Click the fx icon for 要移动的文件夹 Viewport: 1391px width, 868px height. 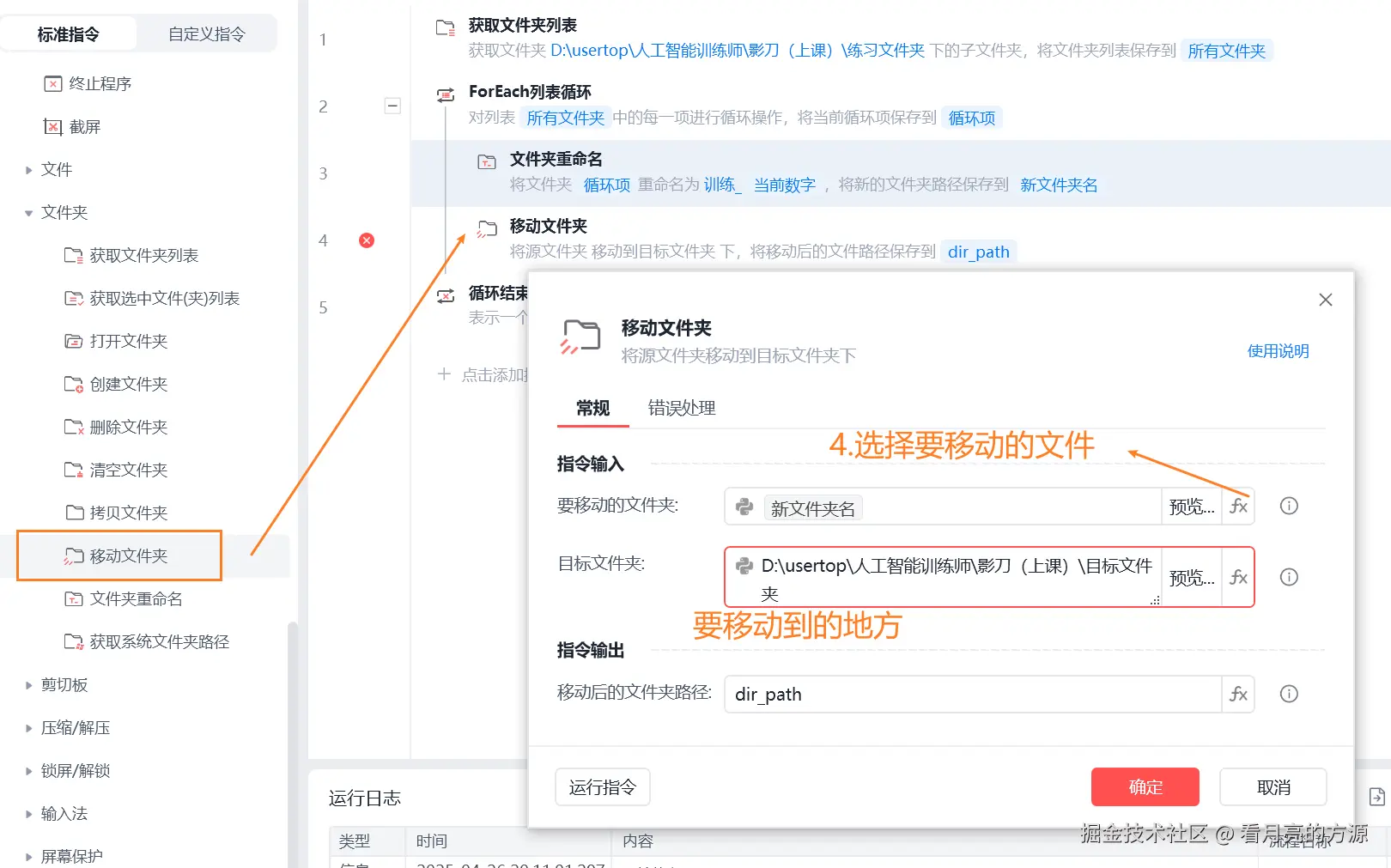1238,507
